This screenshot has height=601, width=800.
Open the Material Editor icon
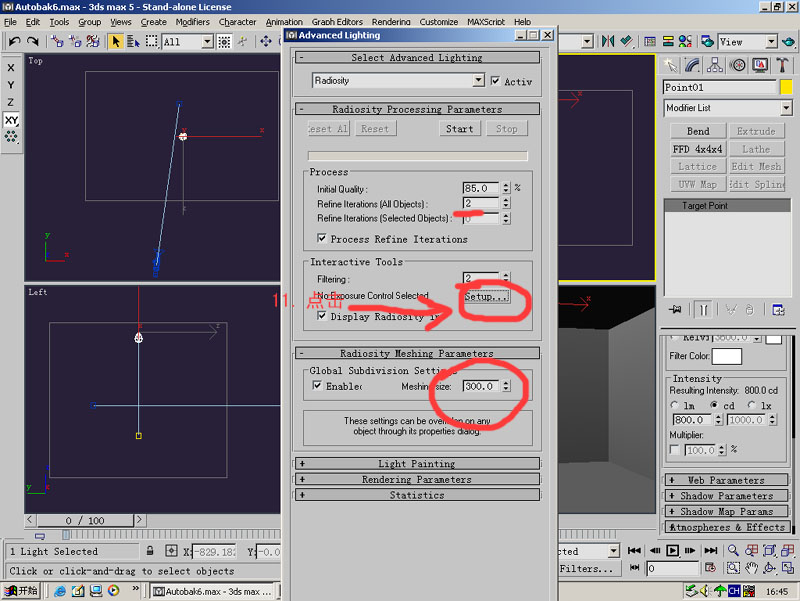click(685, 41)
